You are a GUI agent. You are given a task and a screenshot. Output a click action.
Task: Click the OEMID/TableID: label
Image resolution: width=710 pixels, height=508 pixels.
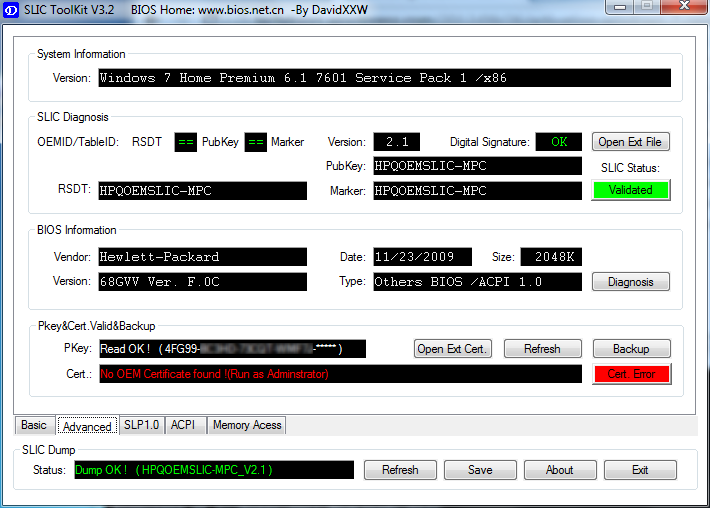(x=78, y=142)
